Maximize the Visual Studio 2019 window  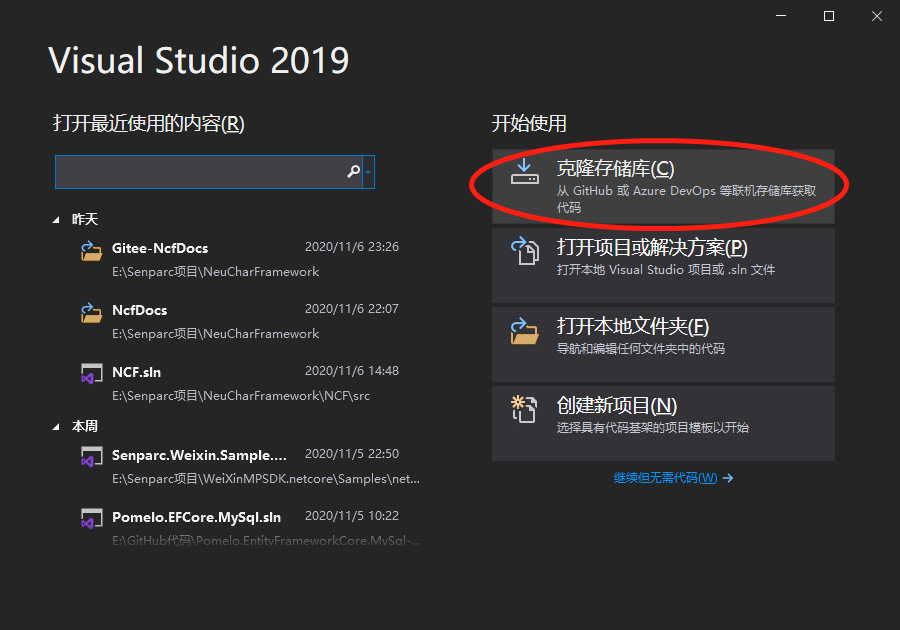tap(829, 16)
